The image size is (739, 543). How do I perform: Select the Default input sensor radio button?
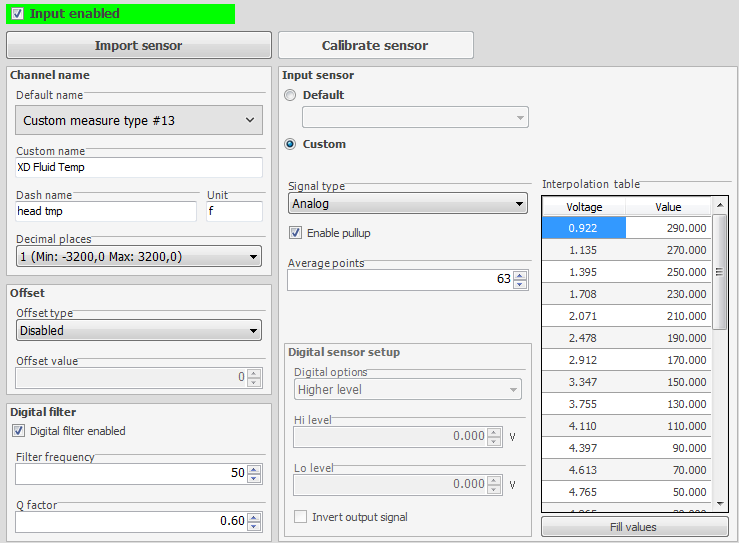click(x=291, y=95)
